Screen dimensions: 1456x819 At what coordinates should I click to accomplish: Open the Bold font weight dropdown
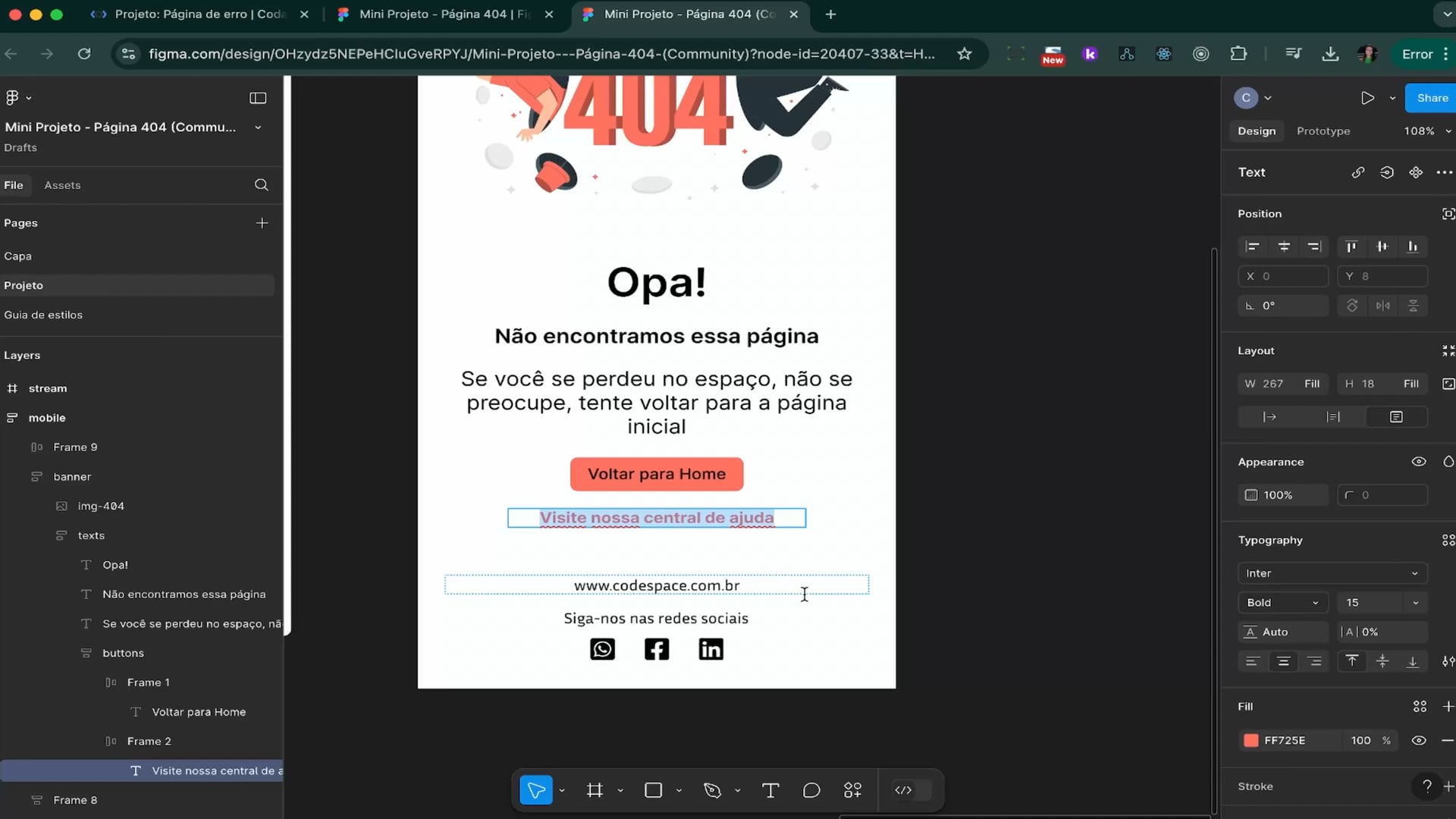(x=1282, y=603)
